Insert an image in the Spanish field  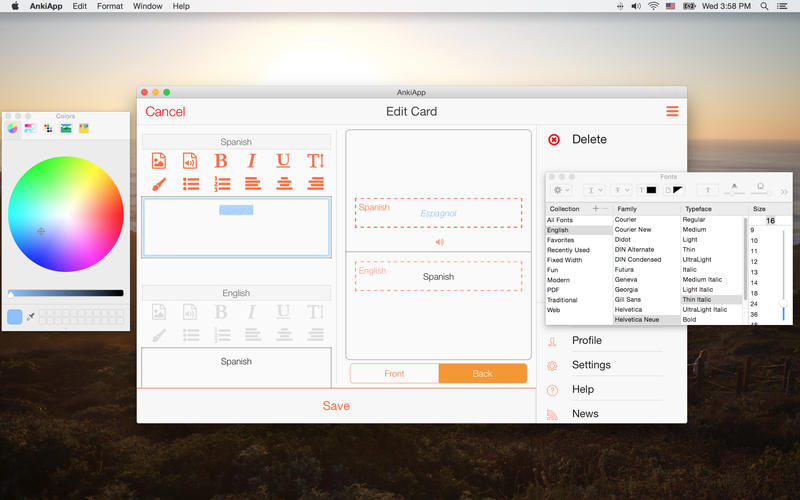158,161
